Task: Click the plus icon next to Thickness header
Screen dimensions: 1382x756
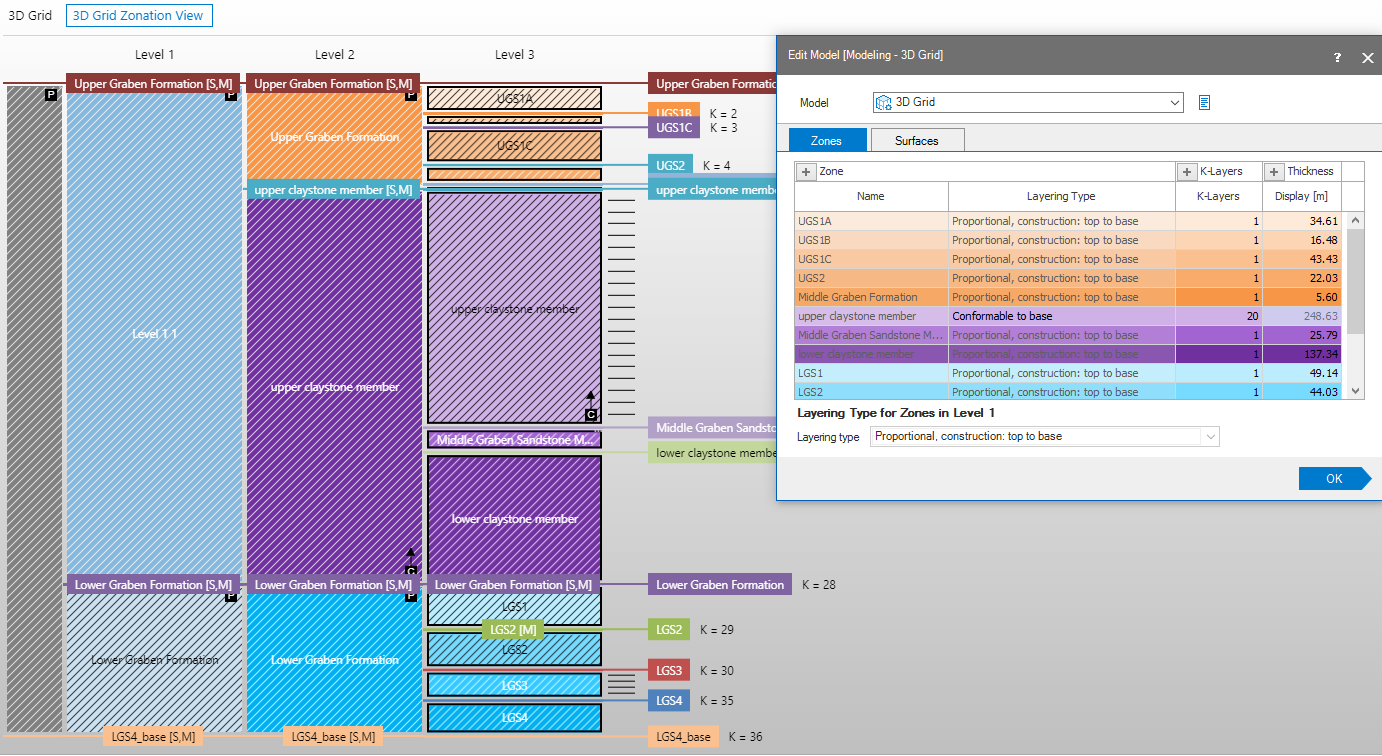Action: [1274, 172]
